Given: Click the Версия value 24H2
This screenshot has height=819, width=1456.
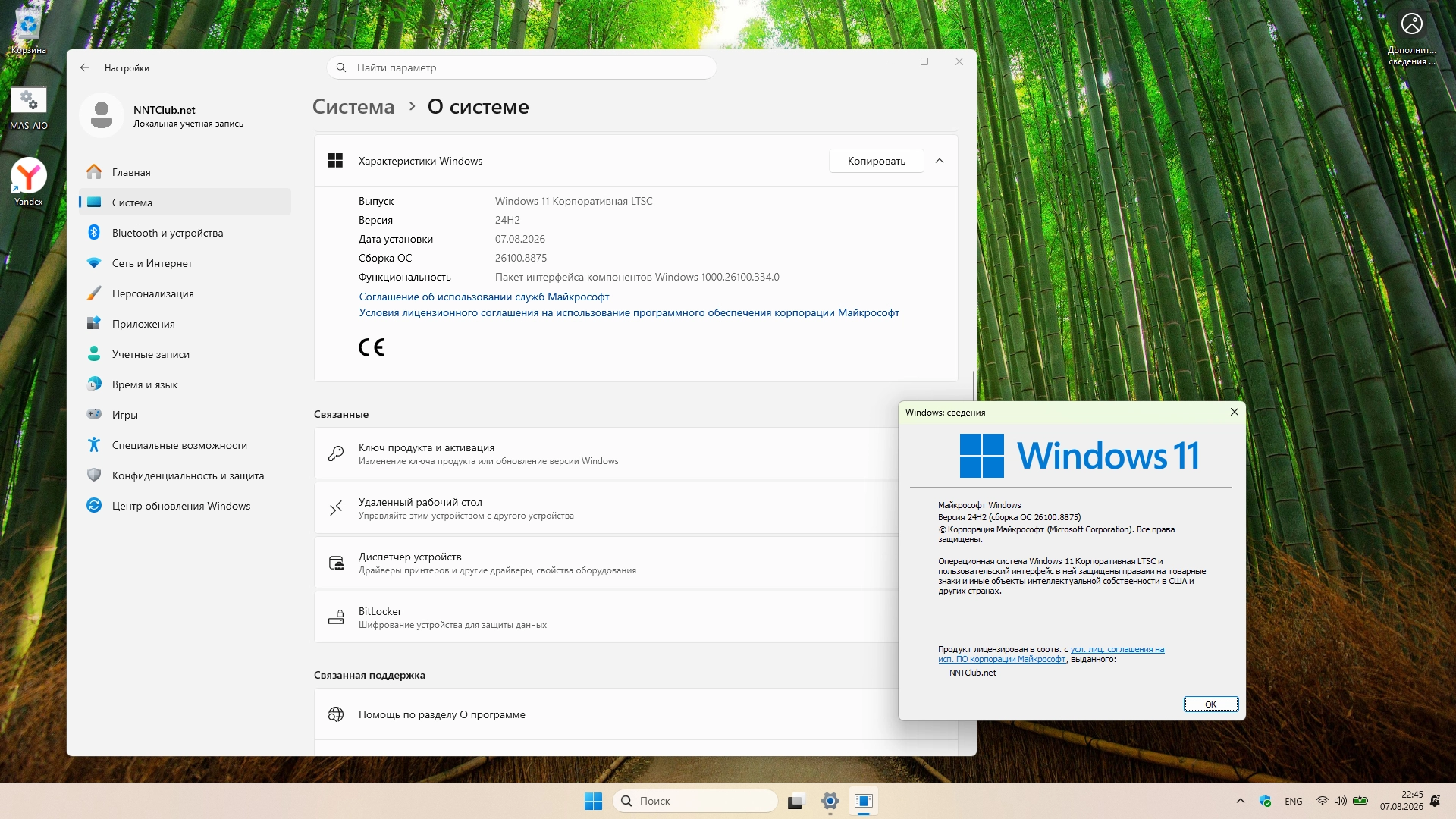Looking at the screenshot, I should coord(507,220).
